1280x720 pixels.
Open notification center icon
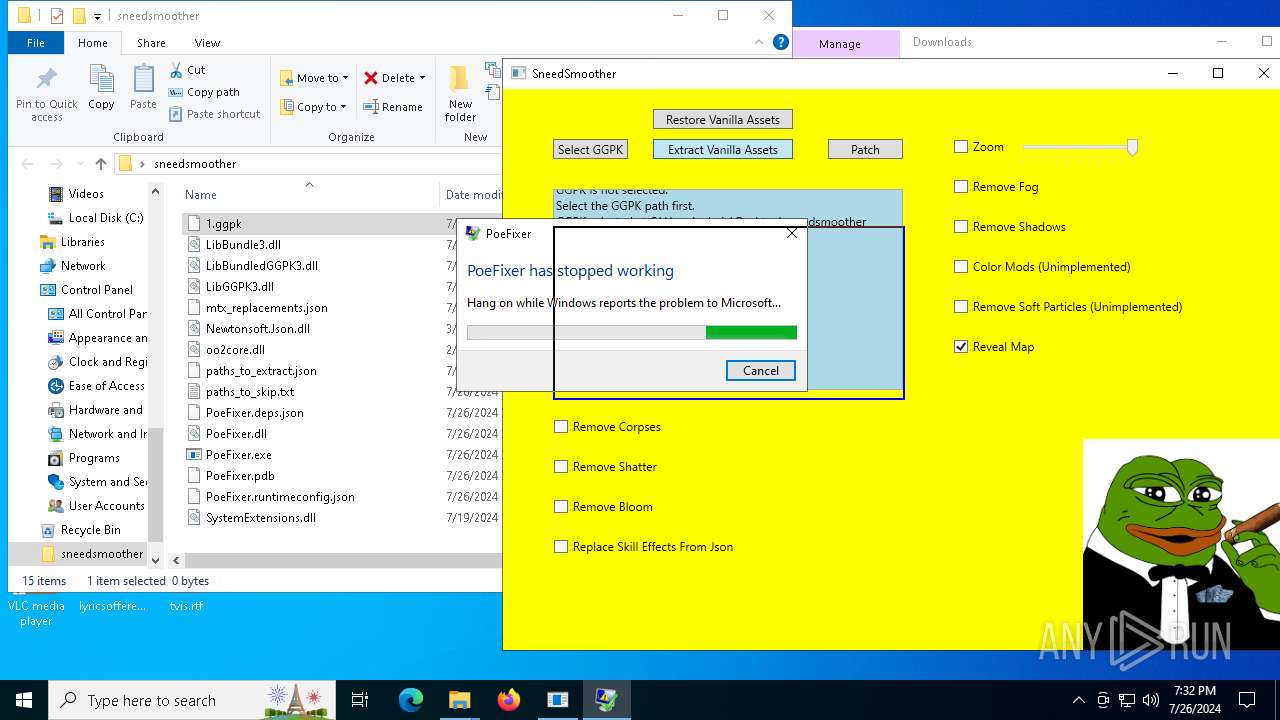(1247, 700)
